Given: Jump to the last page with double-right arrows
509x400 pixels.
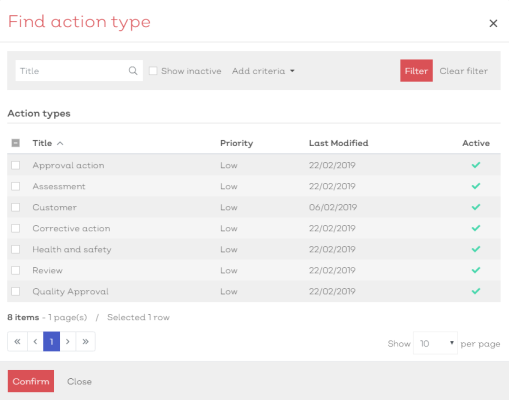Looking at the screenshot, I should tap(86, 341).
